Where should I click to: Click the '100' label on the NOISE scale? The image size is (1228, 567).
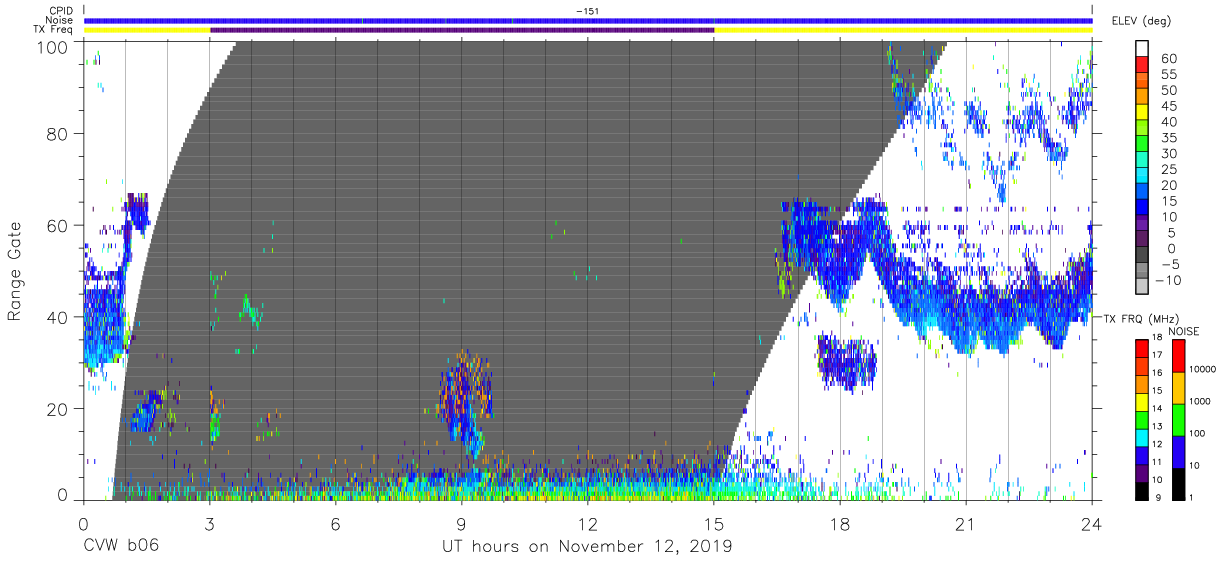click(1197, 433)
